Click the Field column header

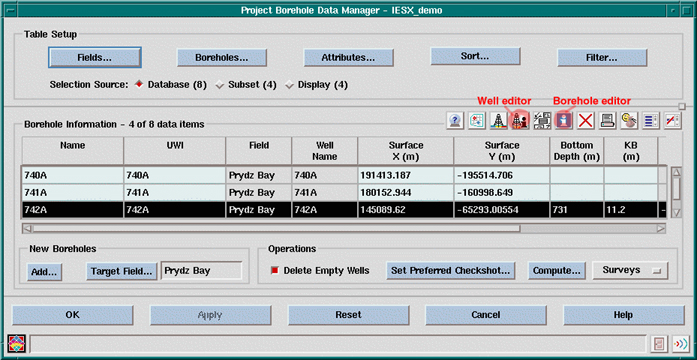click(259, 151)
